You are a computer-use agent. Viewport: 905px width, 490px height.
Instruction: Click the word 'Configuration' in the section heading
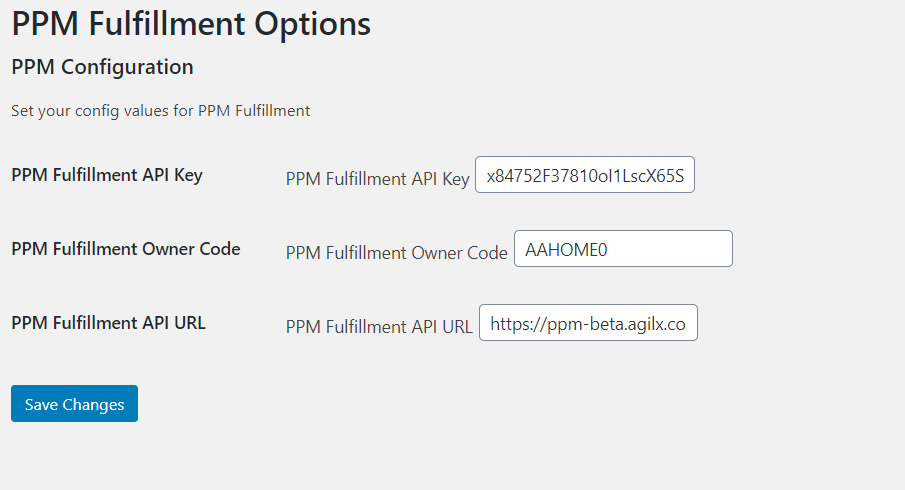tap(128, 67)
